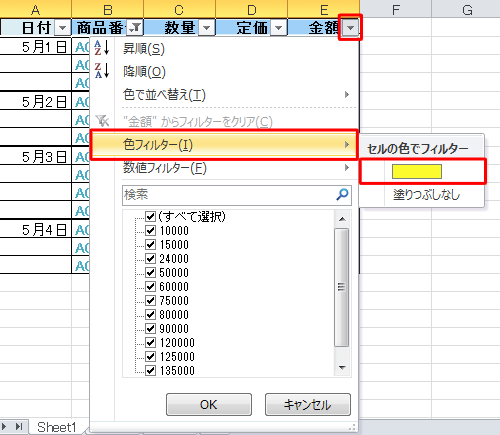Click the sheet tab next-sheet navigation arrow
Viewport: 500px width, 435px height.
click(4, 426)
